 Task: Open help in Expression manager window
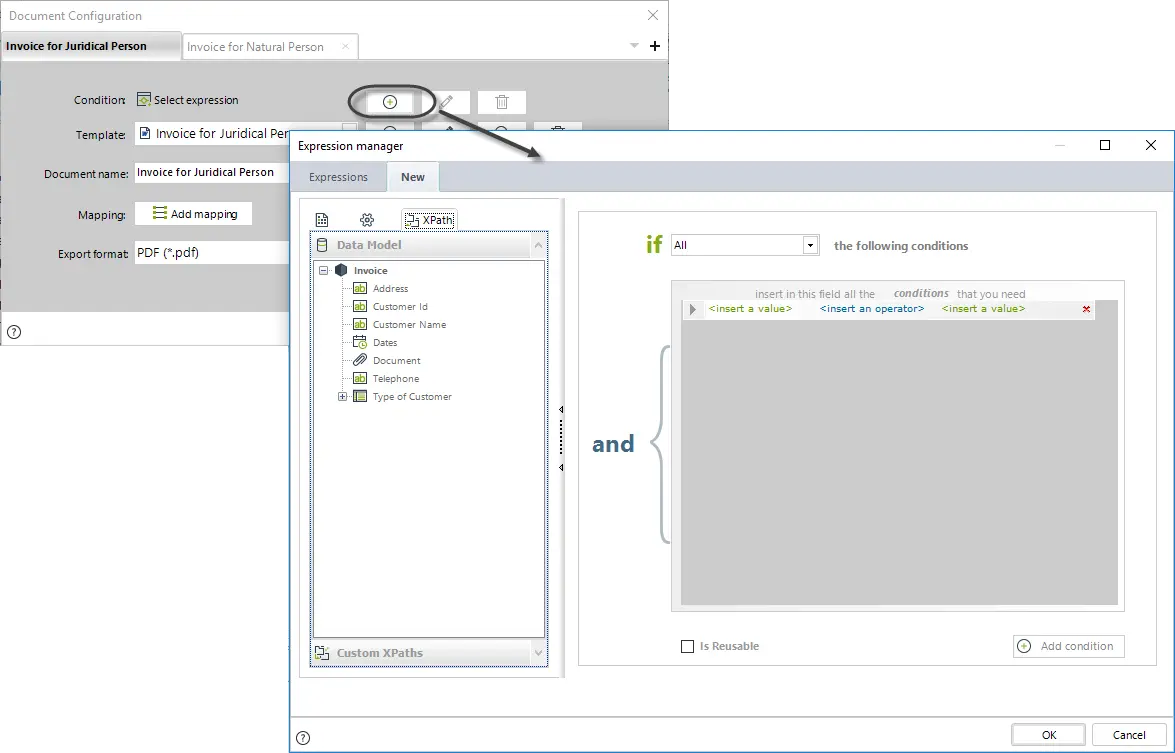(303, 738)
